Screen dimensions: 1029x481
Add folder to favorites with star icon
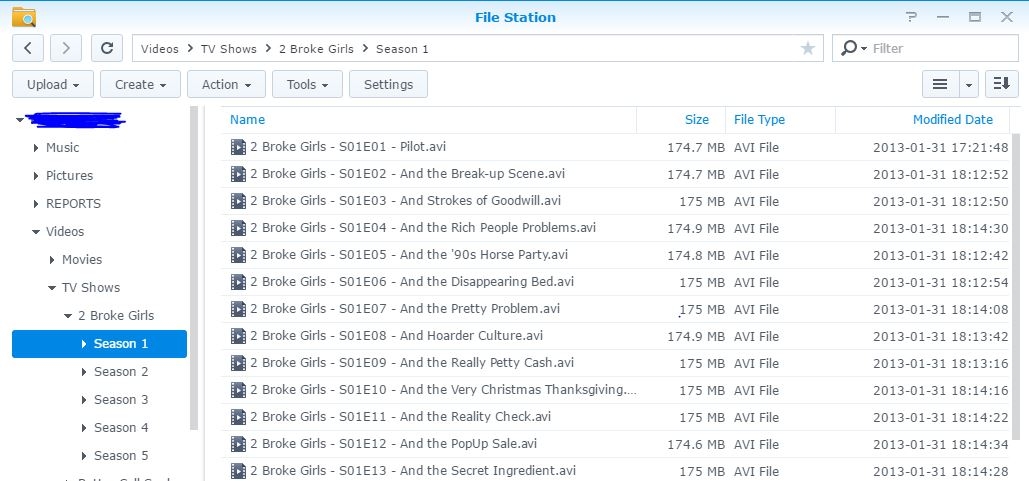point(808,49)
